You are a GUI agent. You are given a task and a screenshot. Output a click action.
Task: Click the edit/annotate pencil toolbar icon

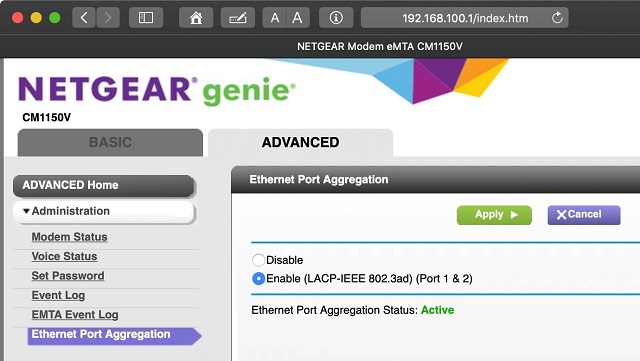238,18
